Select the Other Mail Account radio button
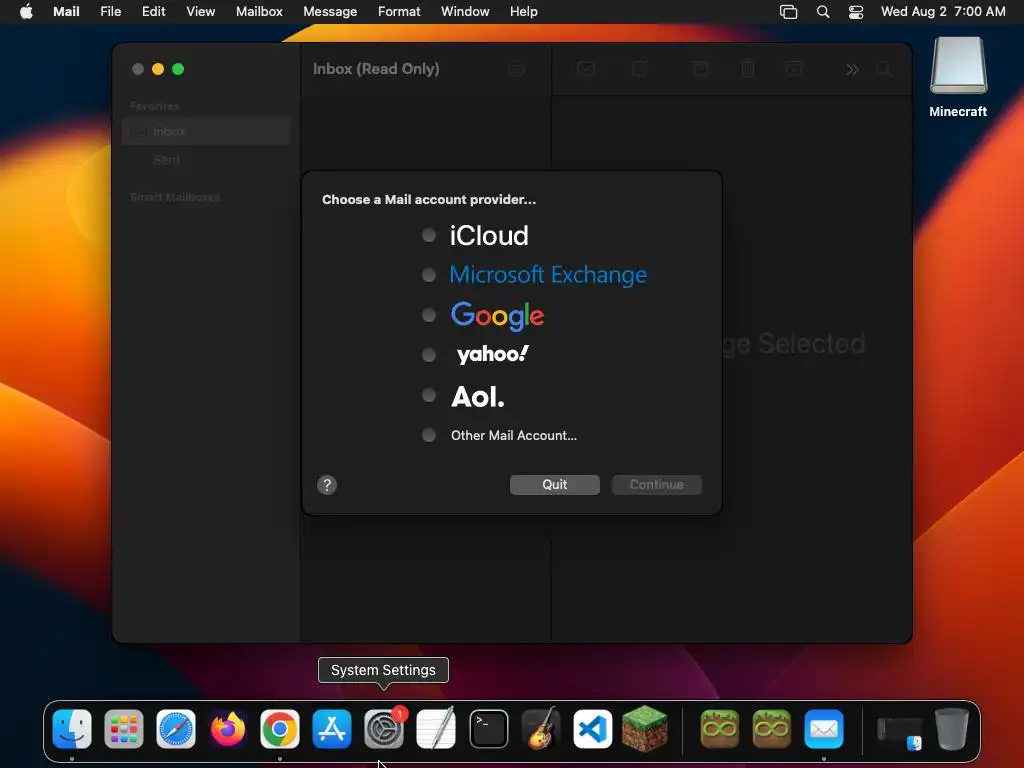Image resolution: width=1024 pixels, height=768 pixels. click(x=428, y=435)
